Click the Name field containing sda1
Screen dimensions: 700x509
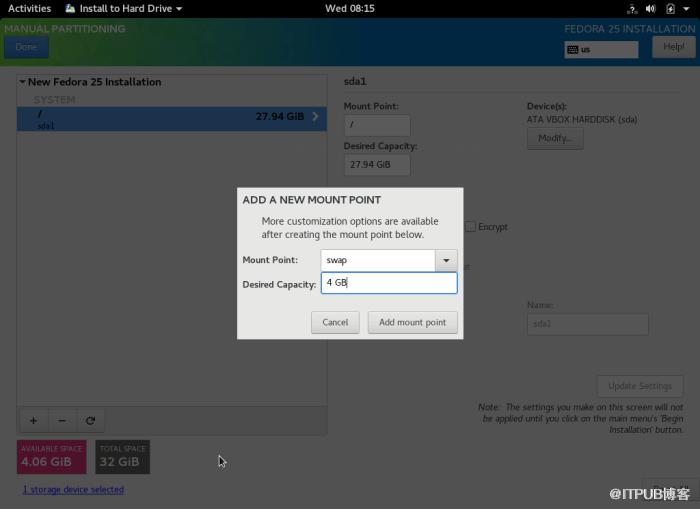click(x=588, y=324)
